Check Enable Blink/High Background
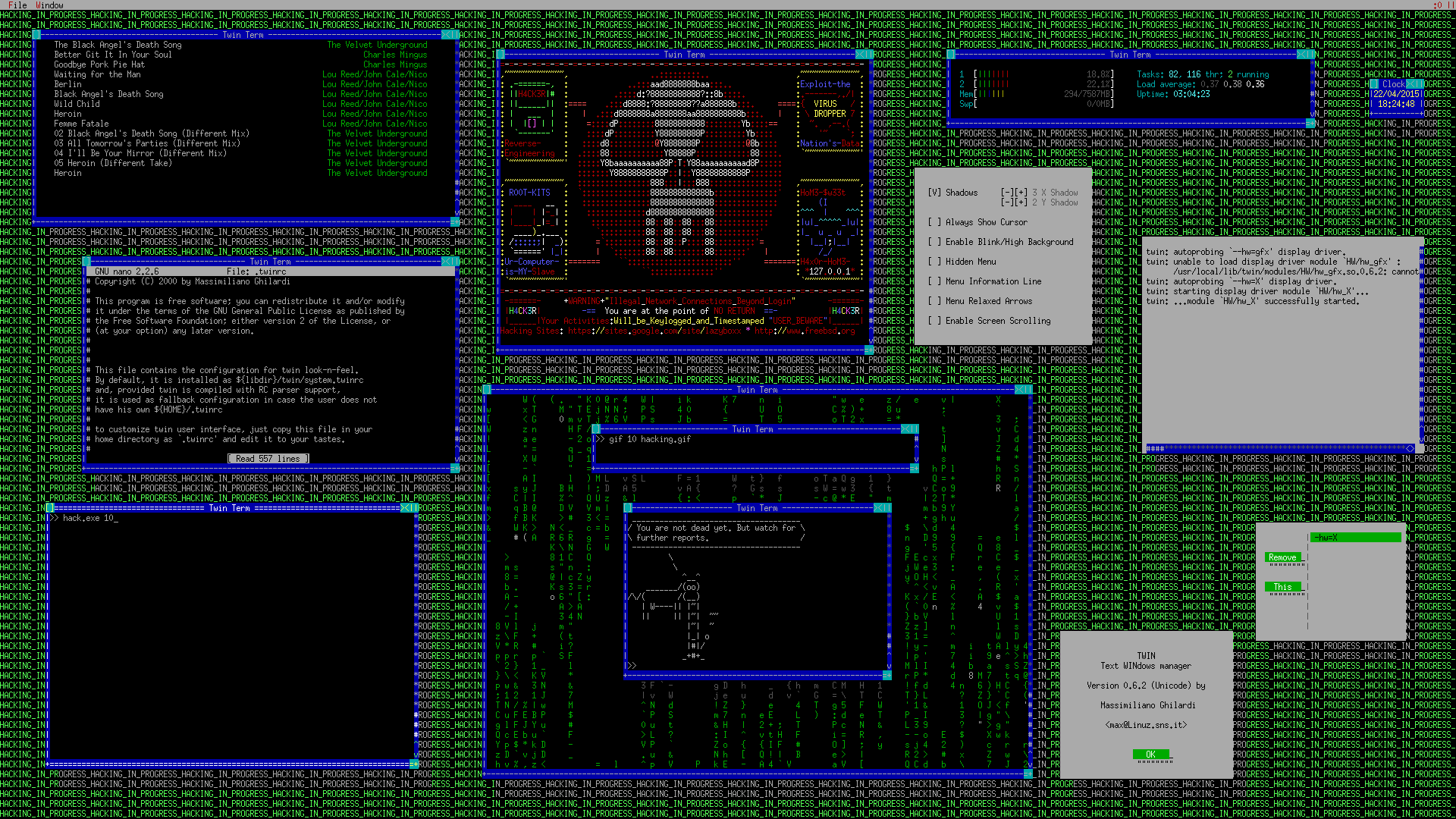1456x819 pixels. [x=934, y=242]
